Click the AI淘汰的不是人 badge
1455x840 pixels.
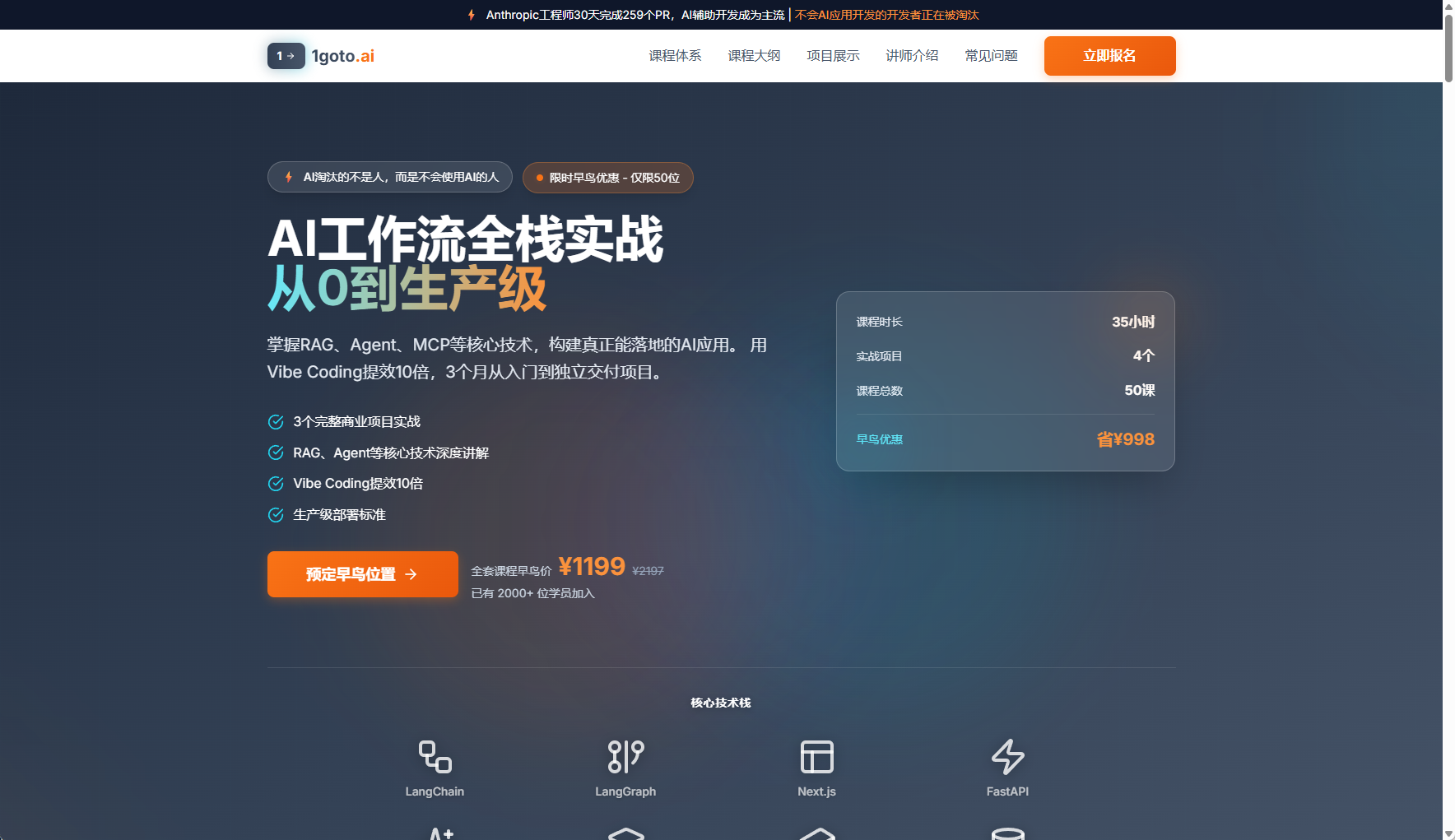pos(389,177)
